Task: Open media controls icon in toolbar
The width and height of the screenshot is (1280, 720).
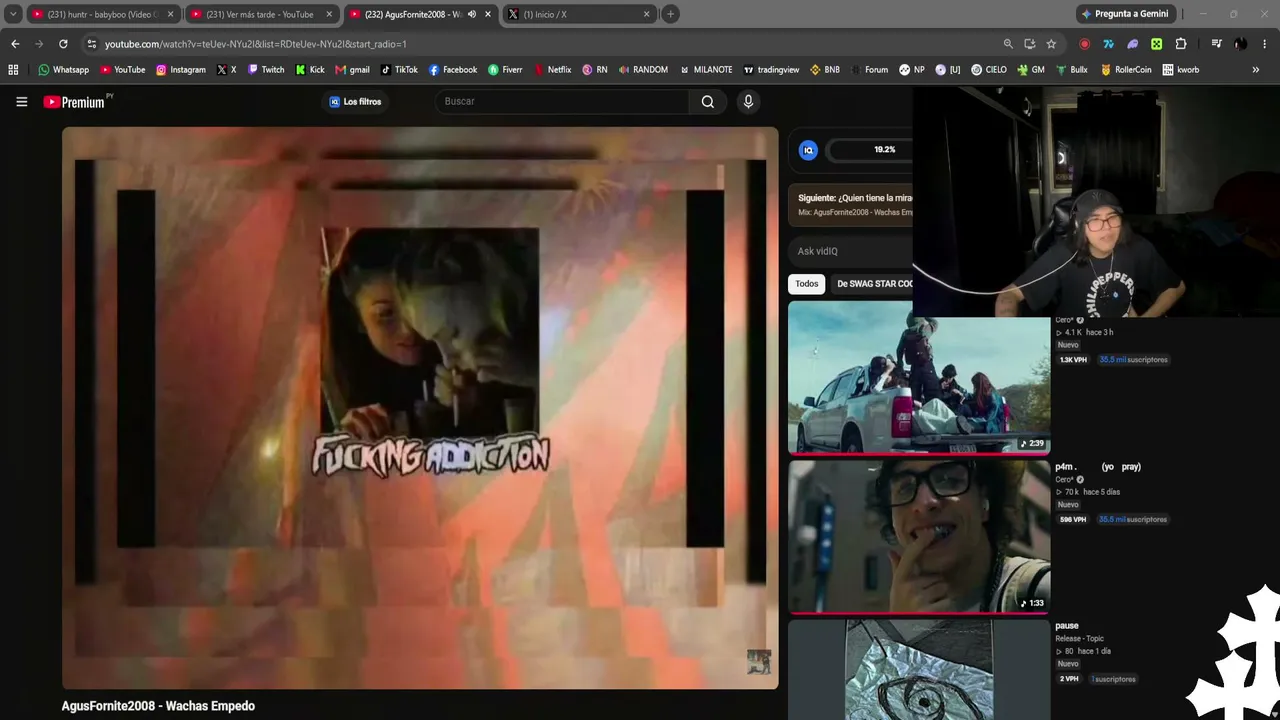Action: [1216, 44]
